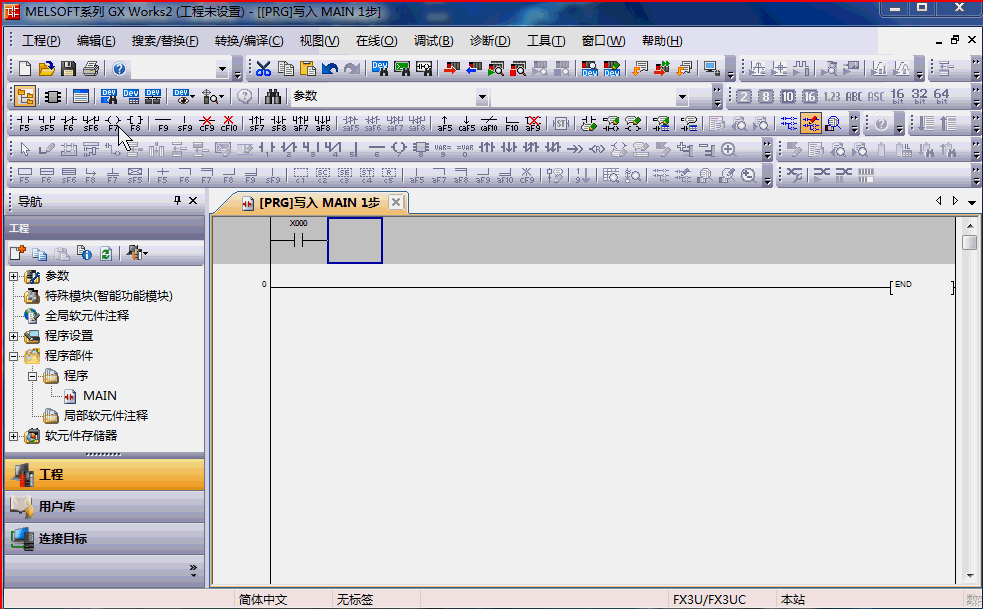This screenshot has width=985, height=611.
Task: Insert application instruction F8
Action: (x=135, y=123)
